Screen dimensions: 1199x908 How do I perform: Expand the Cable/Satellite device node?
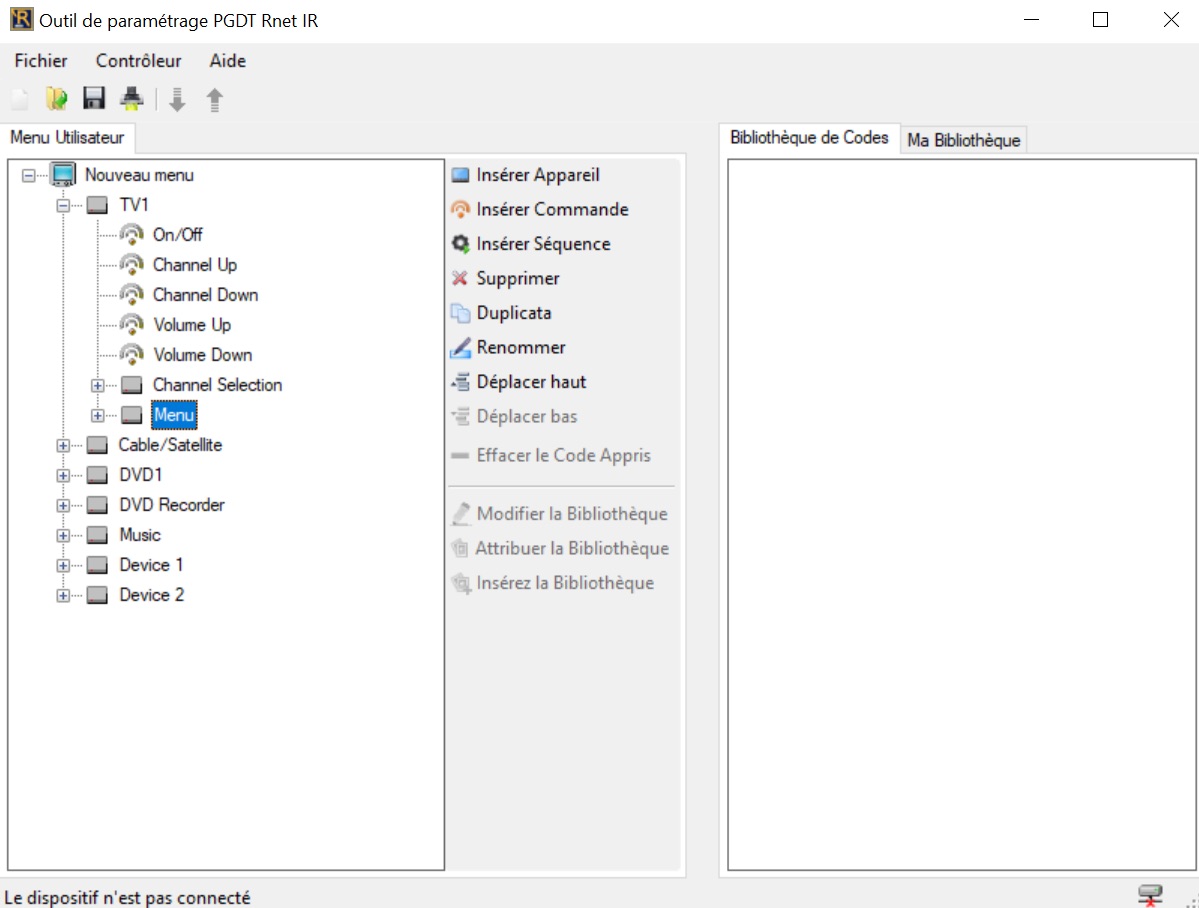[x=64, y=445]
